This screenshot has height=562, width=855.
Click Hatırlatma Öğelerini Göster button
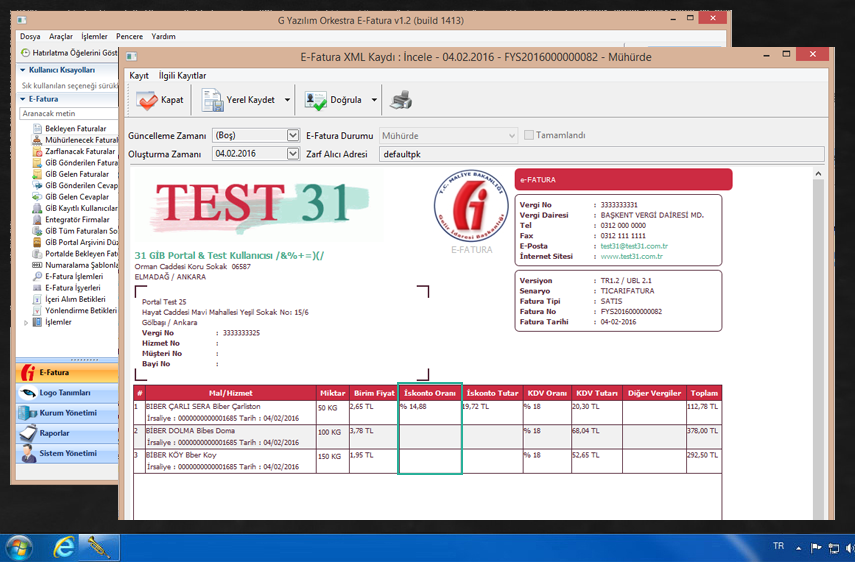[69, 53]
